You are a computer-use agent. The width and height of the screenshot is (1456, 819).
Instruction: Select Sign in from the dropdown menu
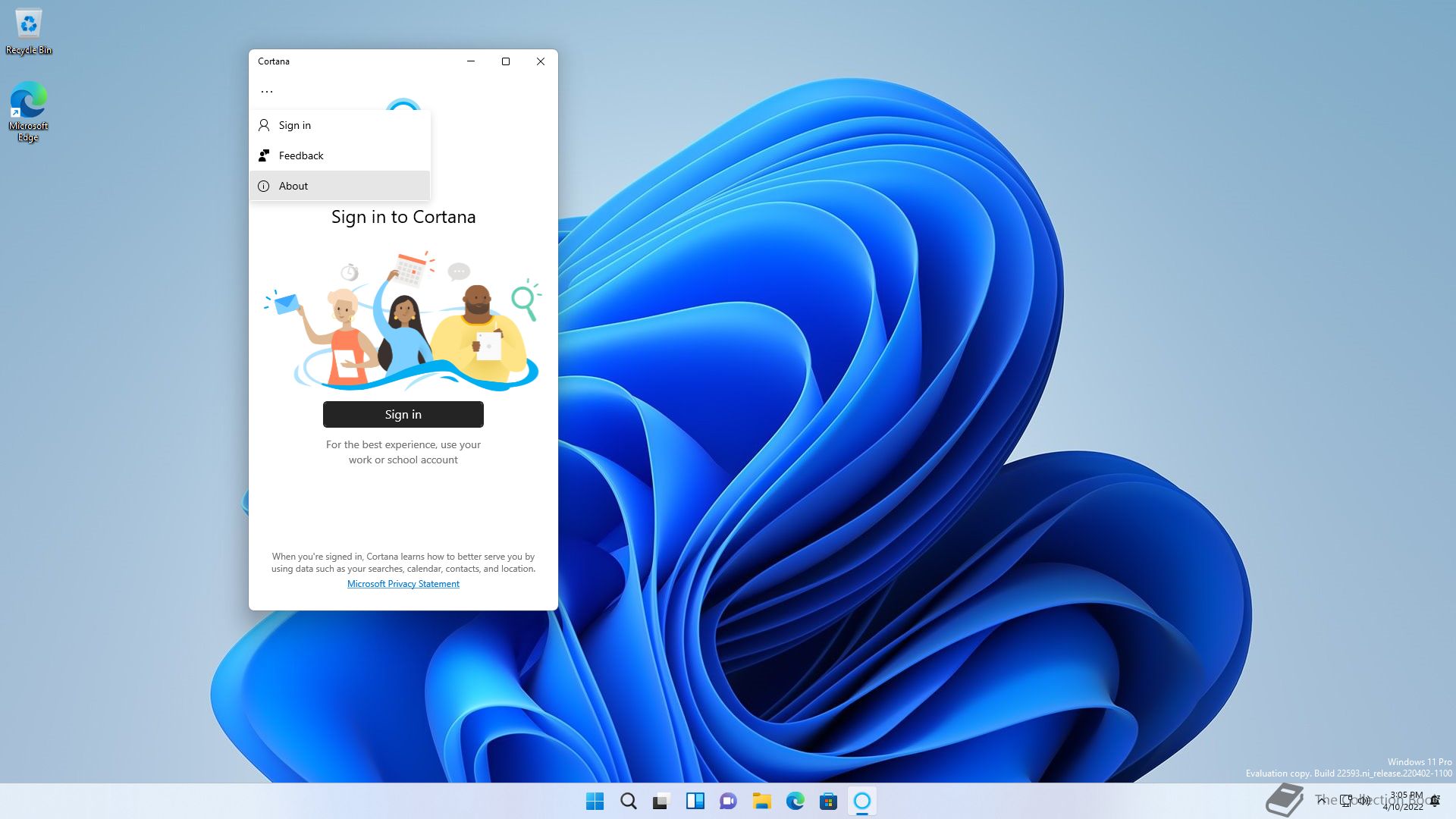[295, 125]
